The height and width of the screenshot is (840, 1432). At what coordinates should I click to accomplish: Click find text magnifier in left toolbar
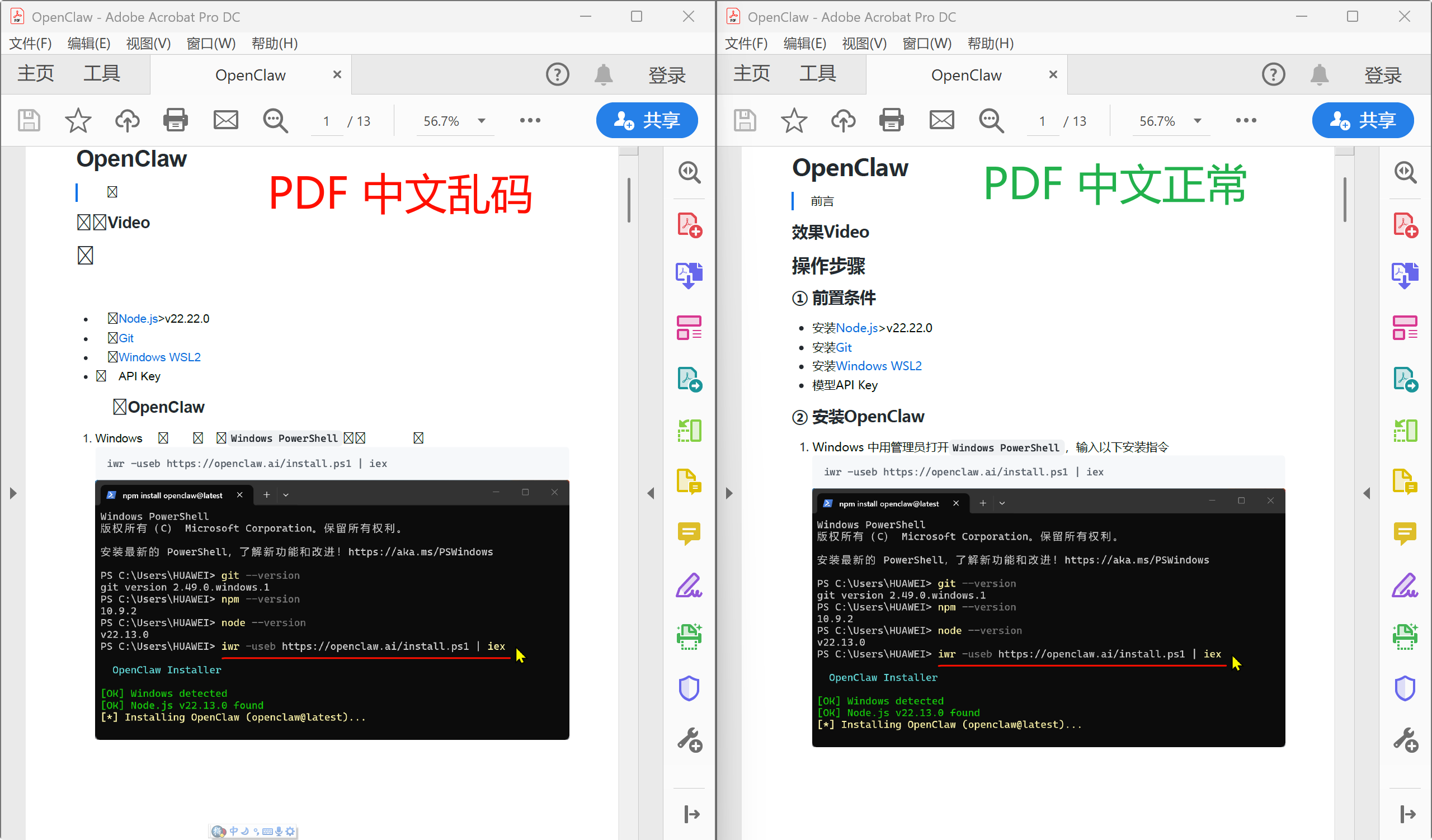coord(275,120)
